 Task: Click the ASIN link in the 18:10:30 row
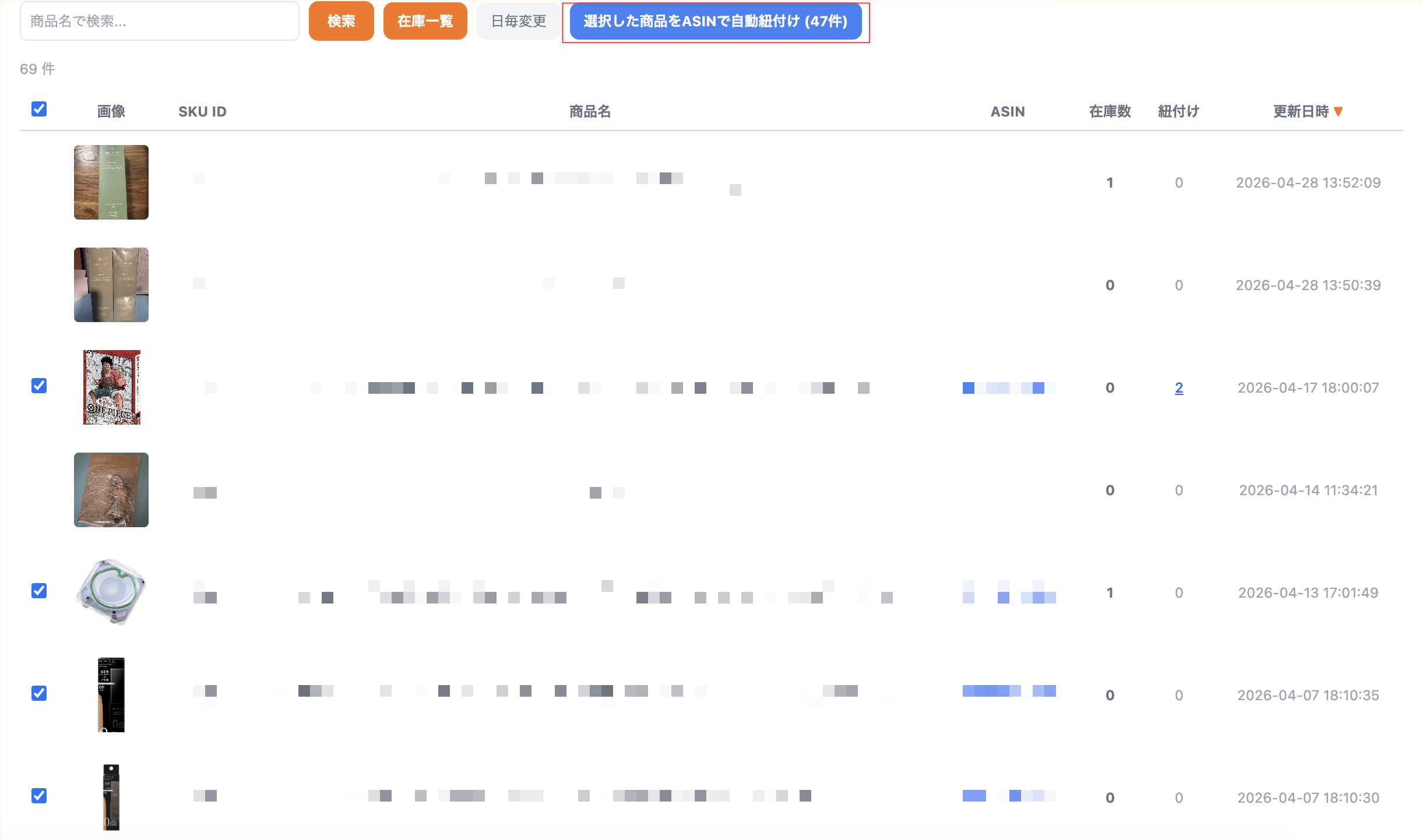pyautogui.click(x=1009, y=796)
